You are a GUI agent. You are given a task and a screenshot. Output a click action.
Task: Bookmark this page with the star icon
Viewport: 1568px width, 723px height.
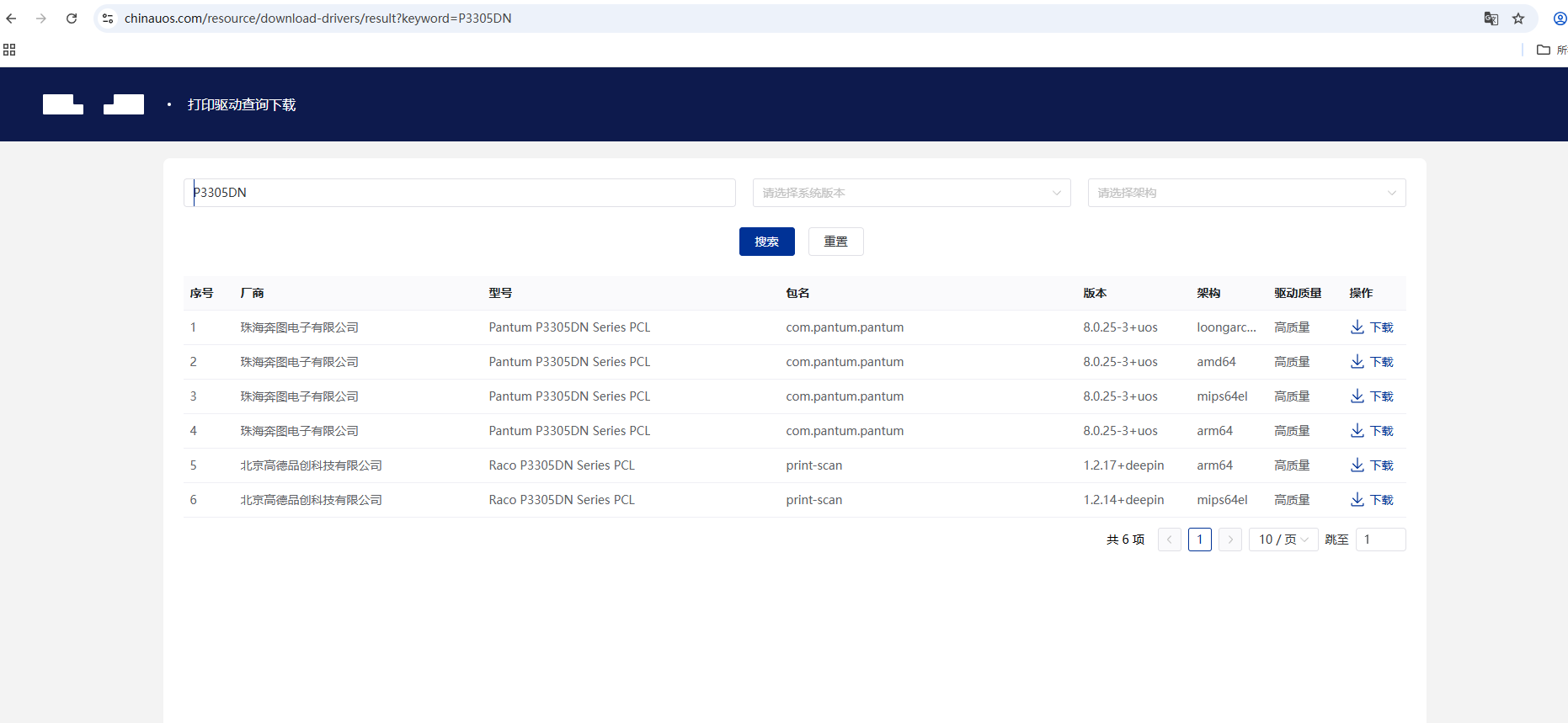(x=1518, y=19)
